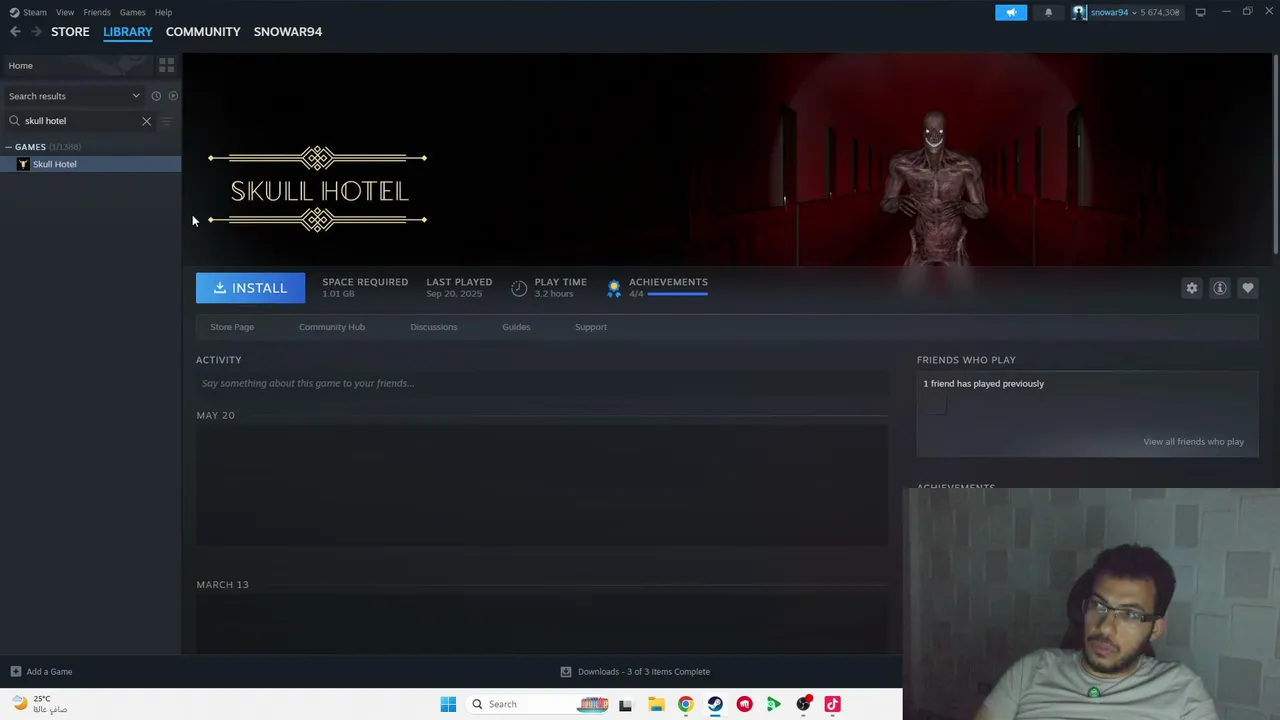Click the Steam logo in menu bar
This screenshot has height=720, width=1280.
(x=14, y=12)
